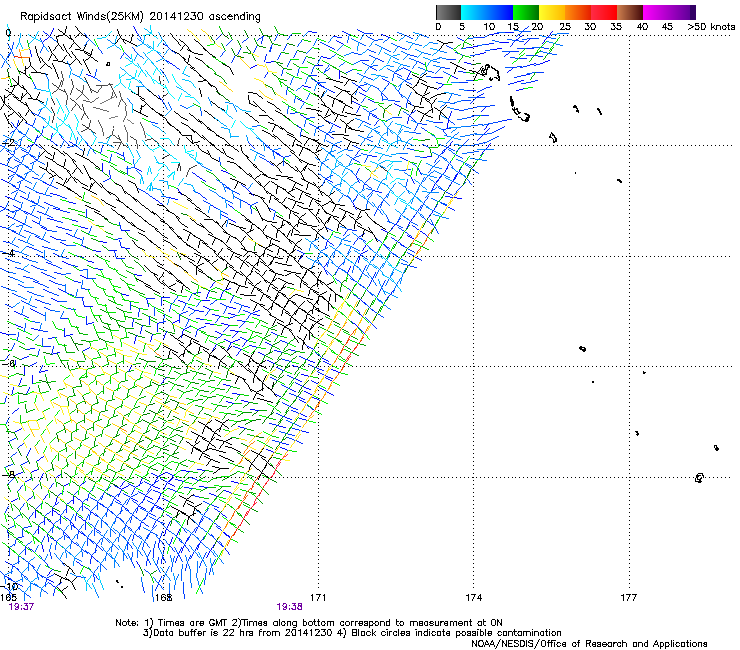Select the orange 25-30 knots legend segment
The image size is (740, 650).
click(x=578, y=12)
